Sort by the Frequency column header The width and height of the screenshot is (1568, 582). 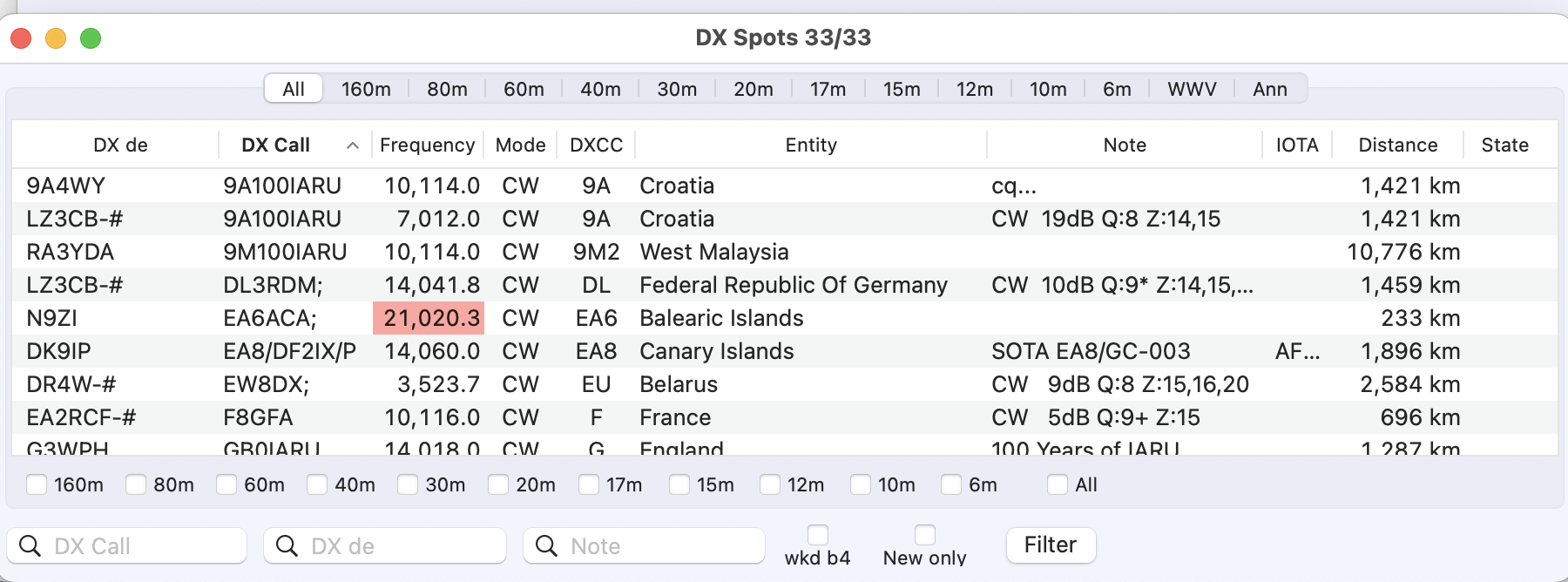(x=427, y=145)
